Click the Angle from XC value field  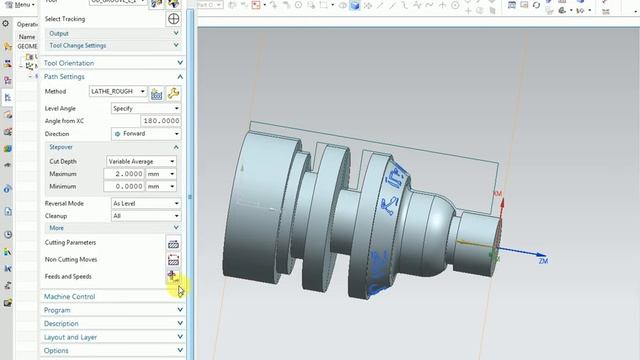tap(160, 121)
